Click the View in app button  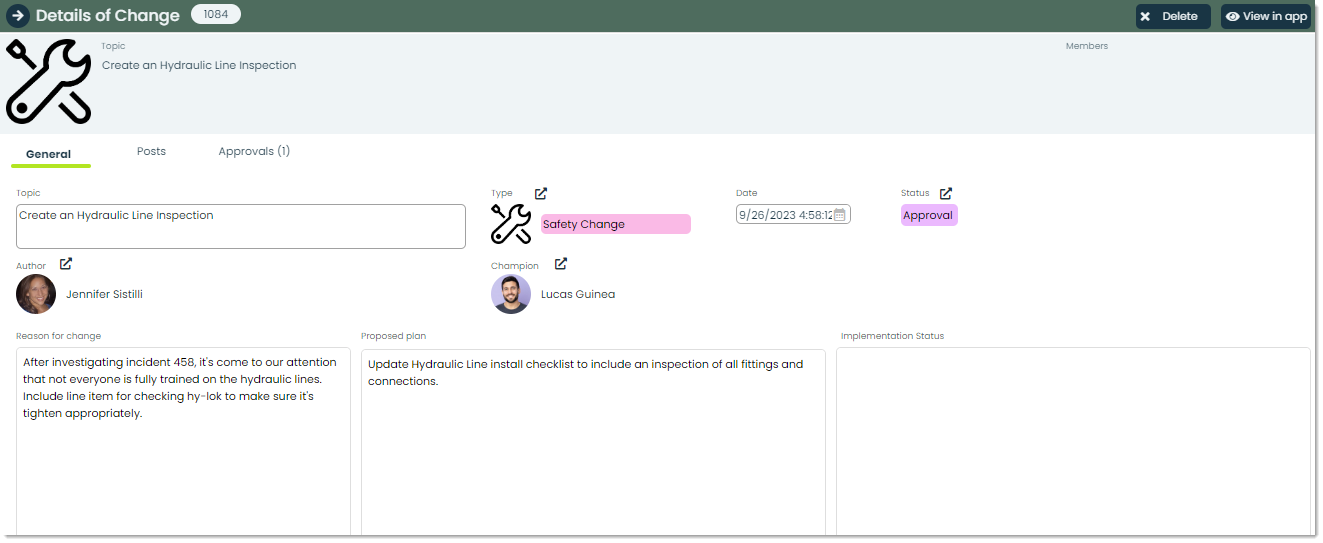tap(1266, 16)
